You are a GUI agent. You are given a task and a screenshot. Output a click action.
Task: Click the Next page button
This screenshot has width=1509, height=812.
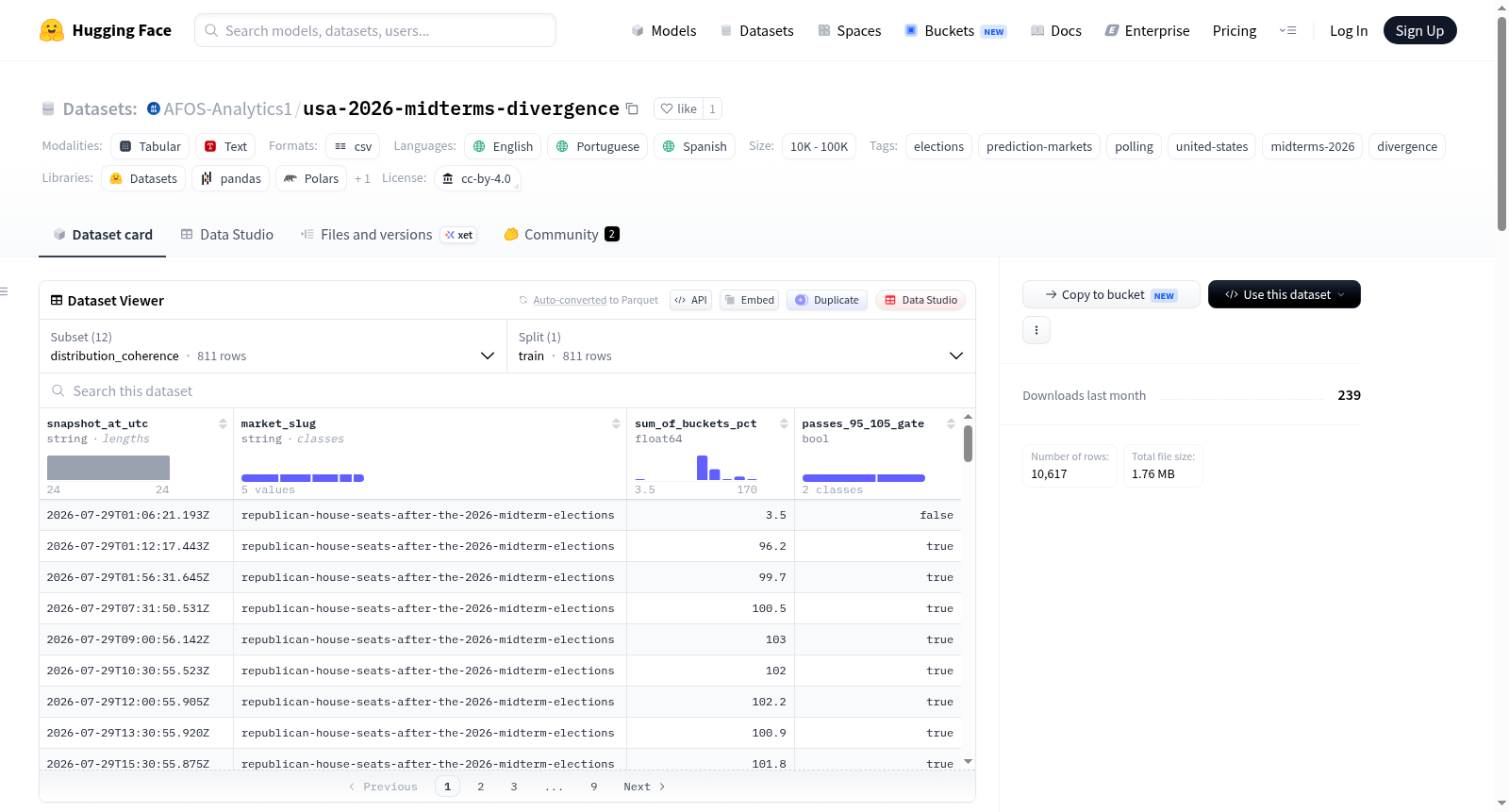click(x=644, y=787)
